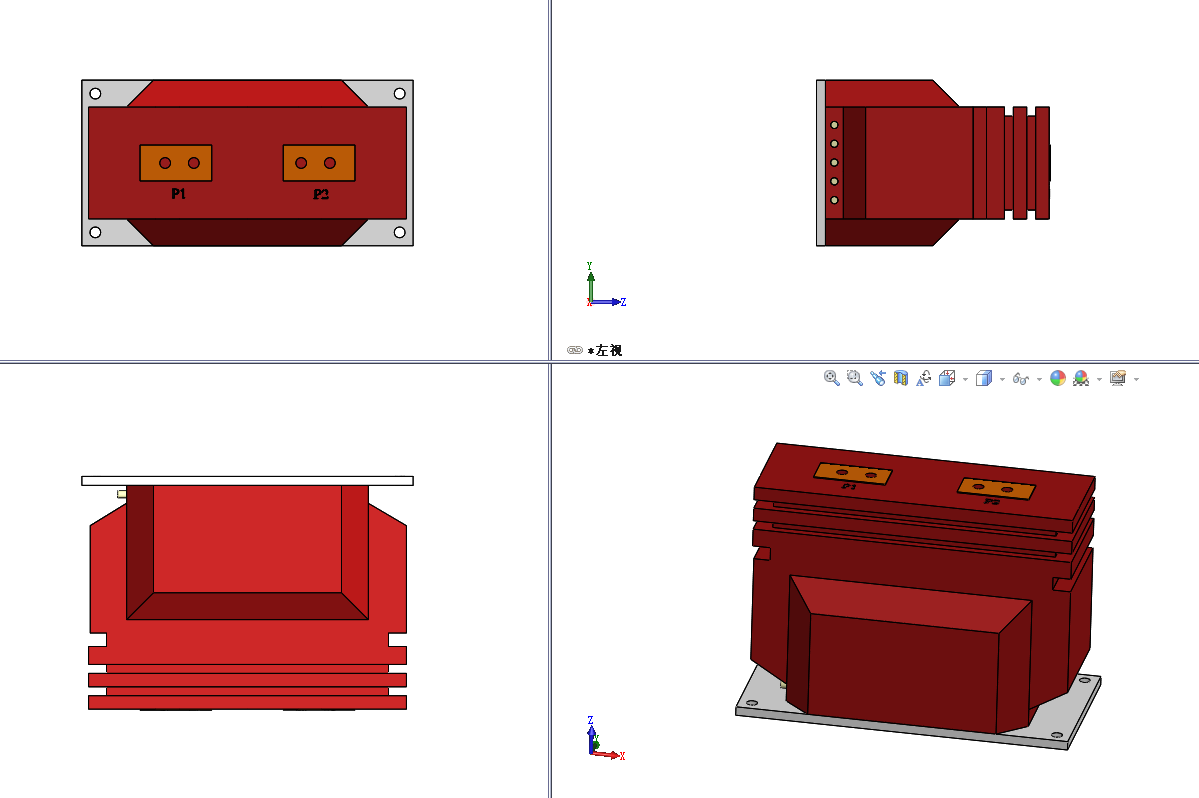Click the *左视 view name label

(x=605, y=350)
